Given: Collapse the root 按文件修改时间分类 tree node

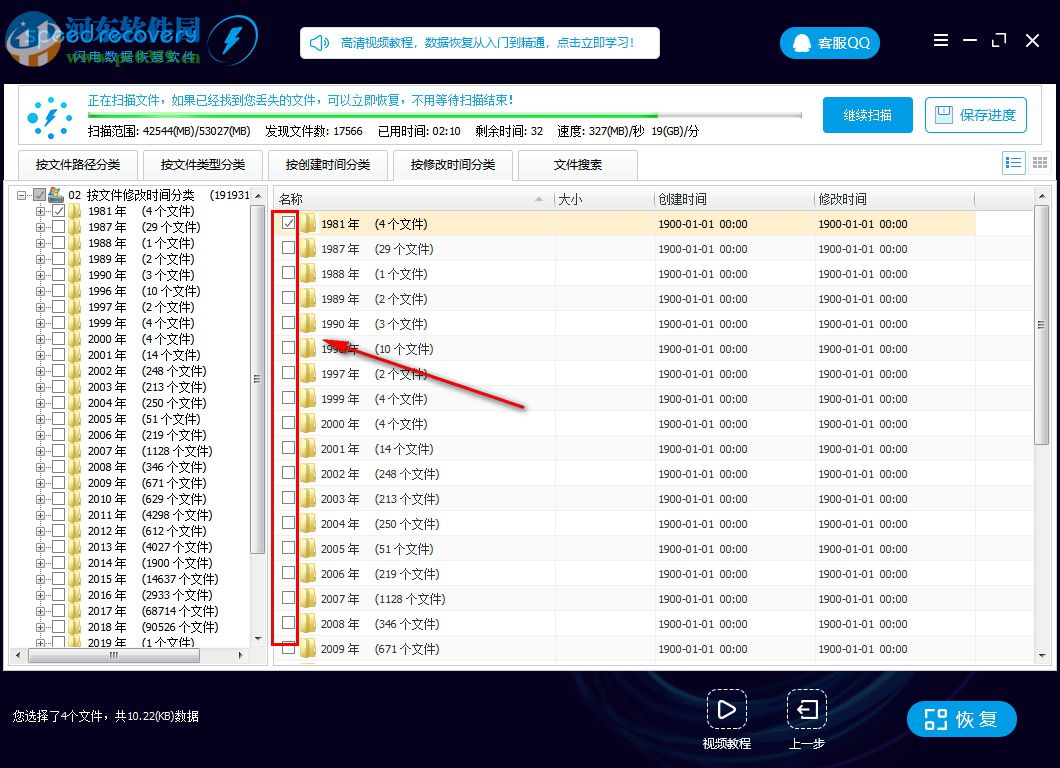Looking at the screenshot, I should point(22,195).
